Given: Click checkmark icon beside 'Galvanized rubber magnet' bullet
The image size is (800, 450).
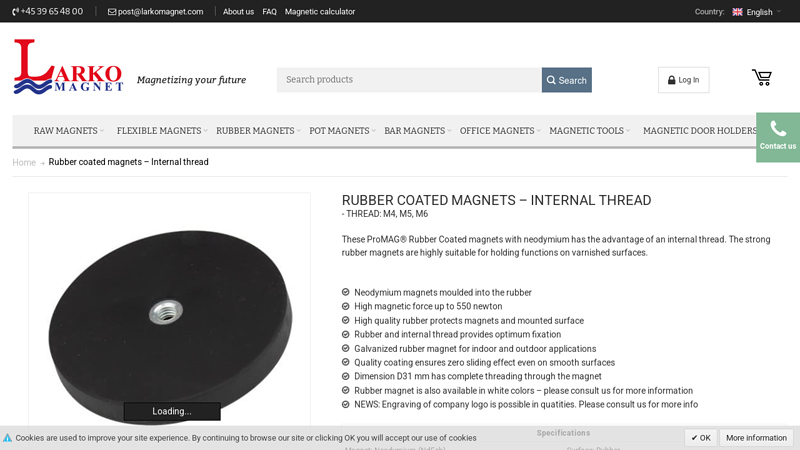Looking at the screenshot, I should click(345, 348).
